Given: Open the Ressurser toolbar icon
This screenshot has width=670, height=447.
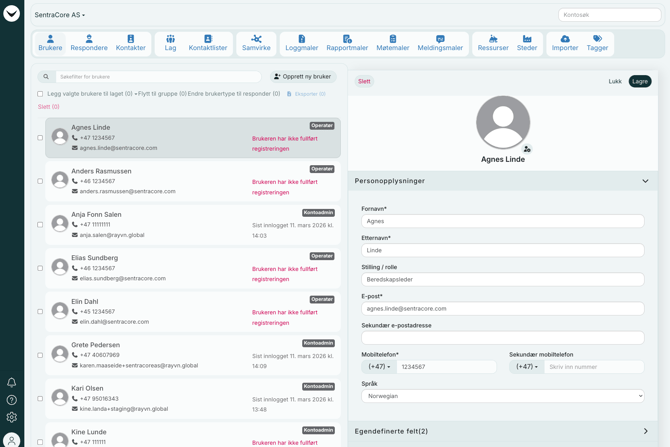Looking at the screenshot, I should point(493,39).
